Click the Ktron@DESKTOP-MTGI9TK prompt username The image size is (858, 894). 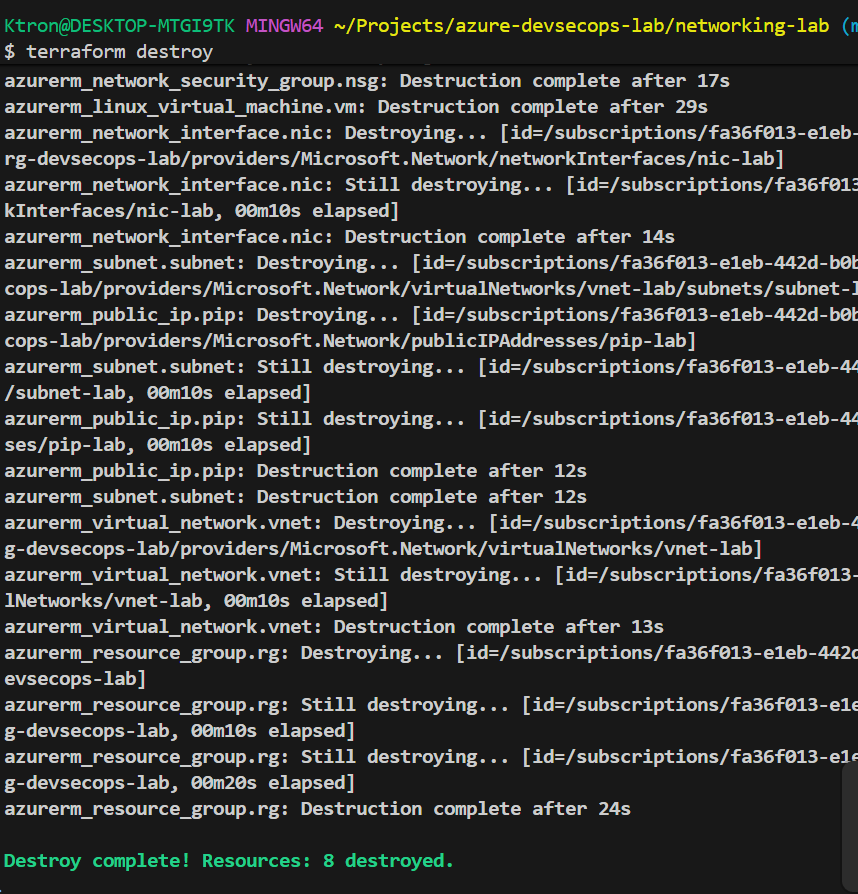tap(119, 25)
